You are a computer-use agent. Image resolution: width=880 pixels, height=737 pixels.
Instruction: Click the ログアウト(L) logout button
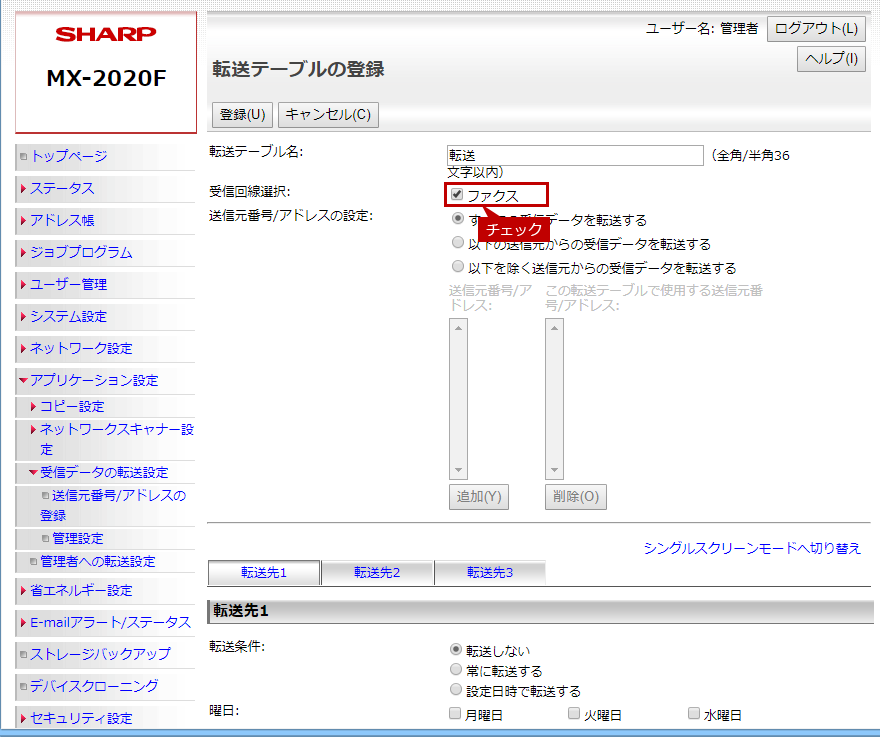pos(816,29)
